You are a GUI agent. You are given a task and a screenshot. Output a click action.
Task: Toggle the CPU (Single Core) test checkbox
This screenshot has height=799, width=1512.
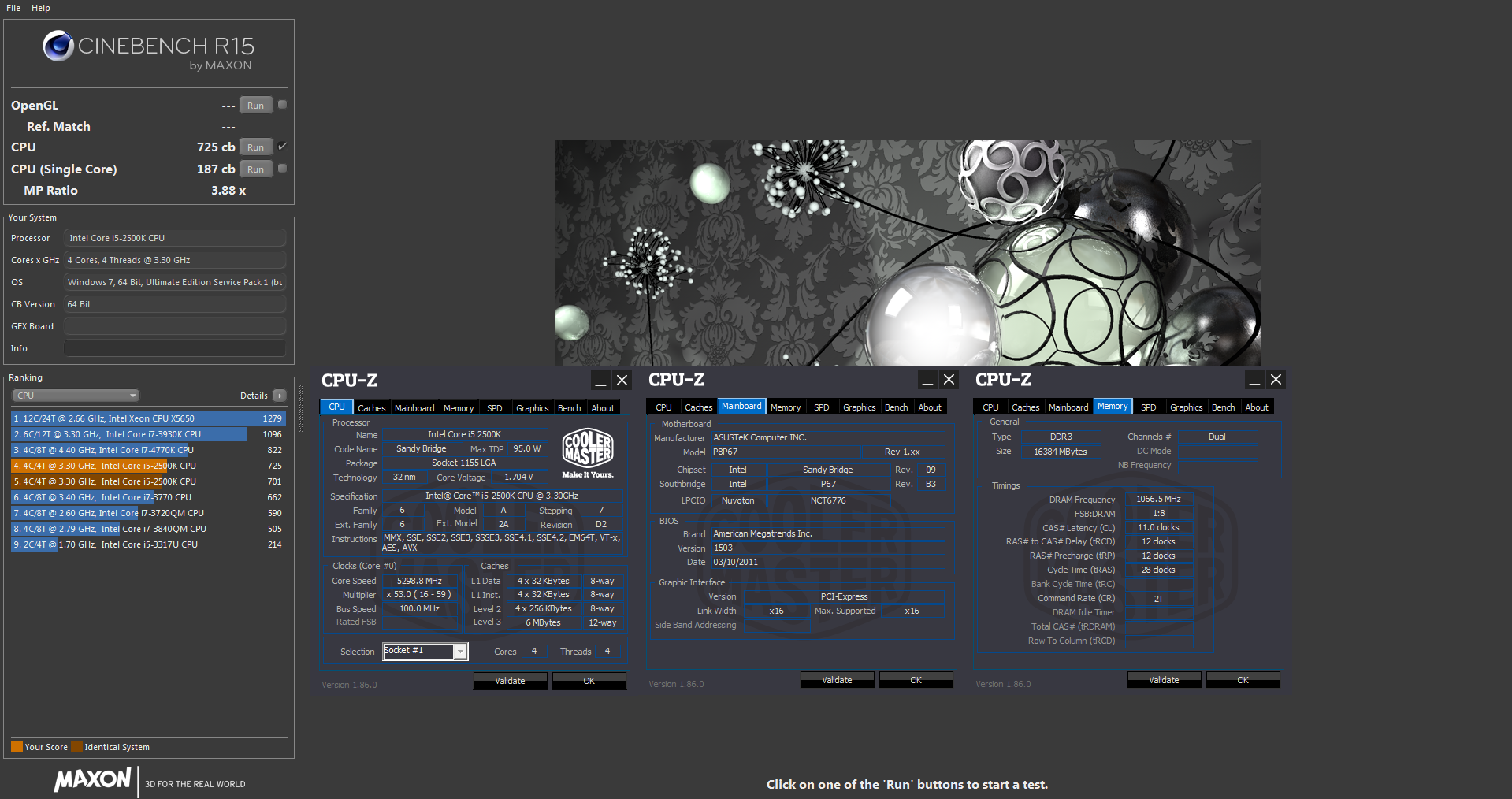point(282,168)
